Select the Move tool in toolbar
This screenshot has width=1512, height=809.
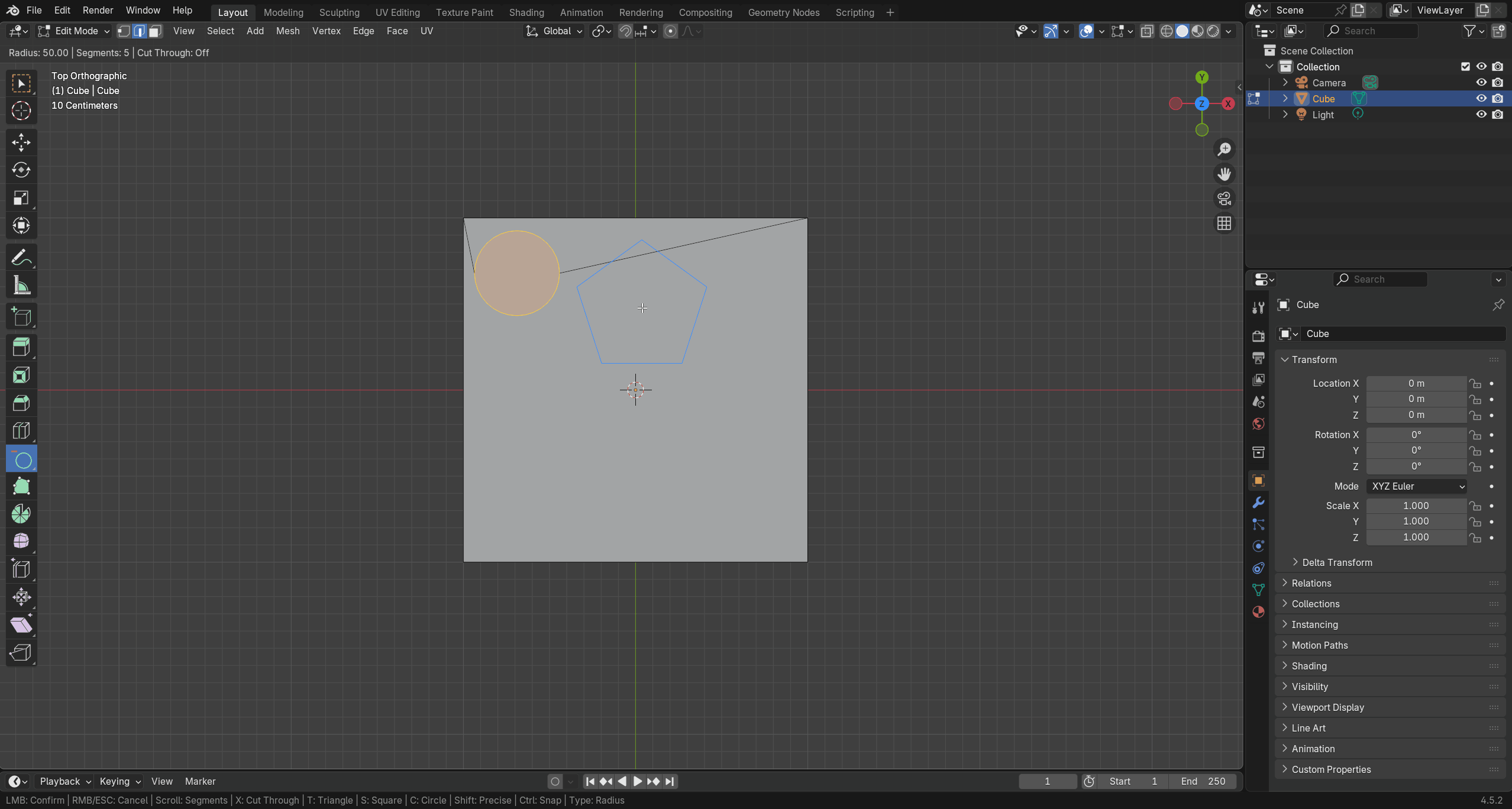point(21,143)
